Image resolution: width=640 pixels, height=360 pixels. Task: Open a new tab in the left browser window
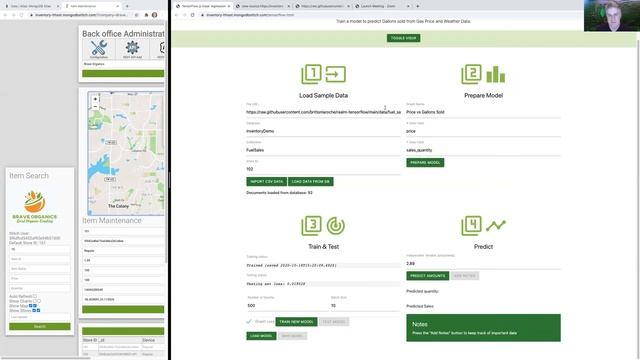click(127, 6)
